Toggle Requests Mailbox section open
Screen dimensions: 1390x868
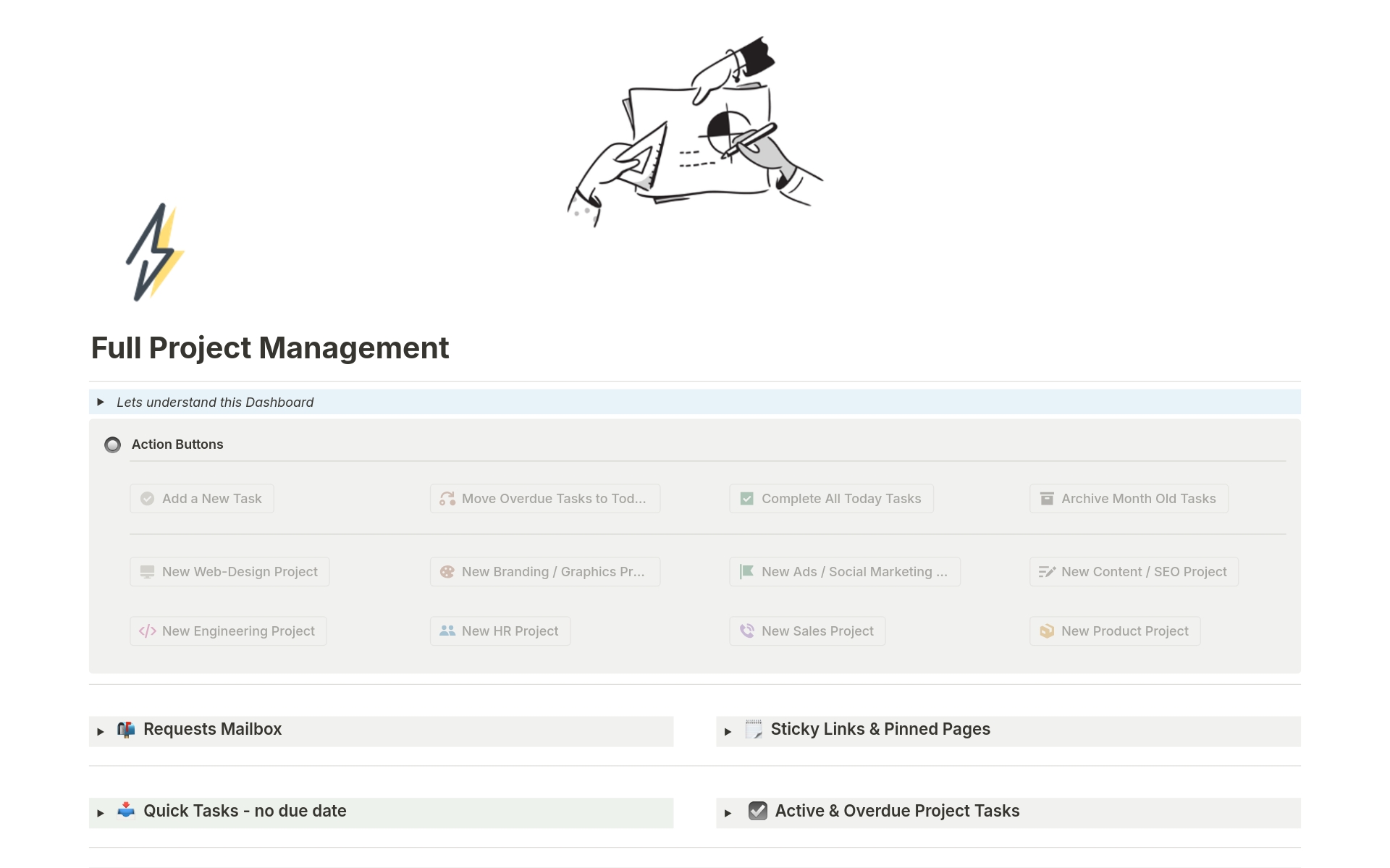(x=103, y=729)
